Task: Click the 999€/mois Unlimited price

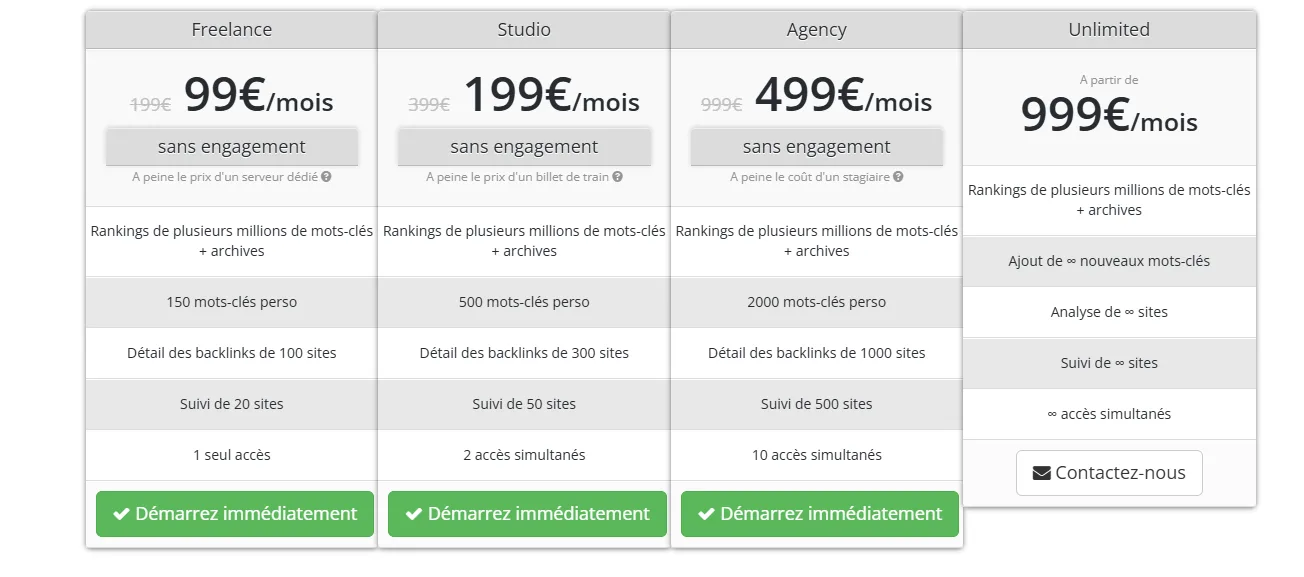Action: 1109,116
